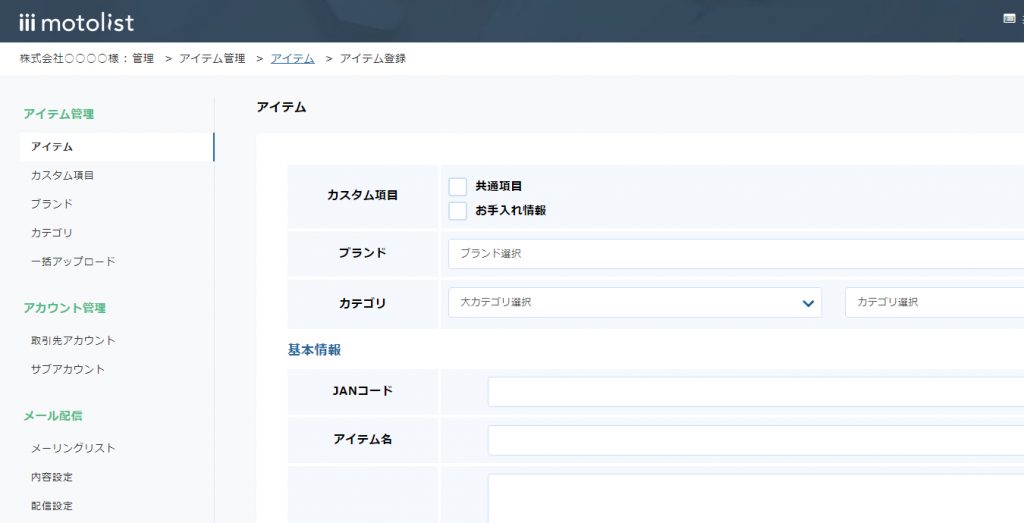Open 内容設定 in the sidebar
The image size is (1024, 523).
tap(52, 478)
